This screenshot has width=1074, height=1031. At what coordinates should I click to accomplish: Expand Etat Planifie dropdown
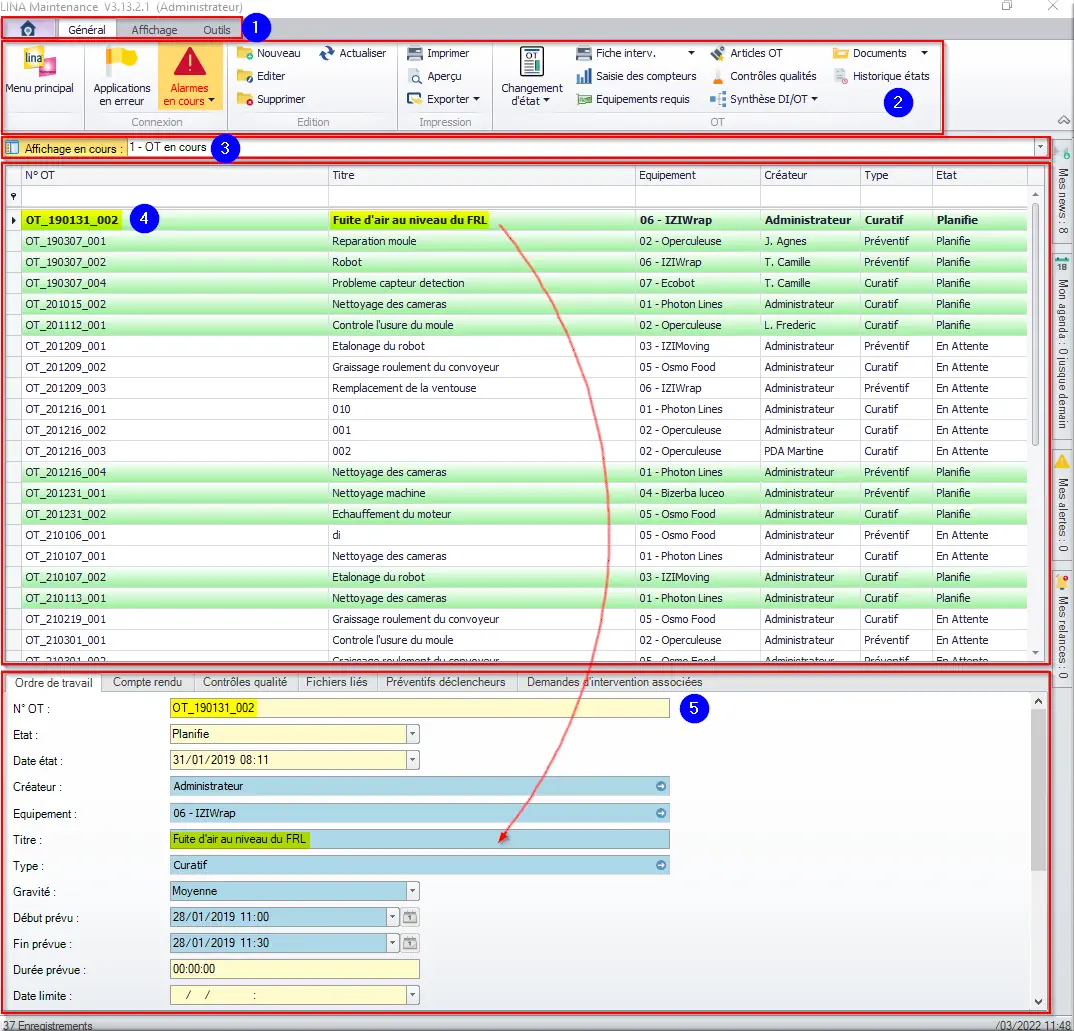412,734
